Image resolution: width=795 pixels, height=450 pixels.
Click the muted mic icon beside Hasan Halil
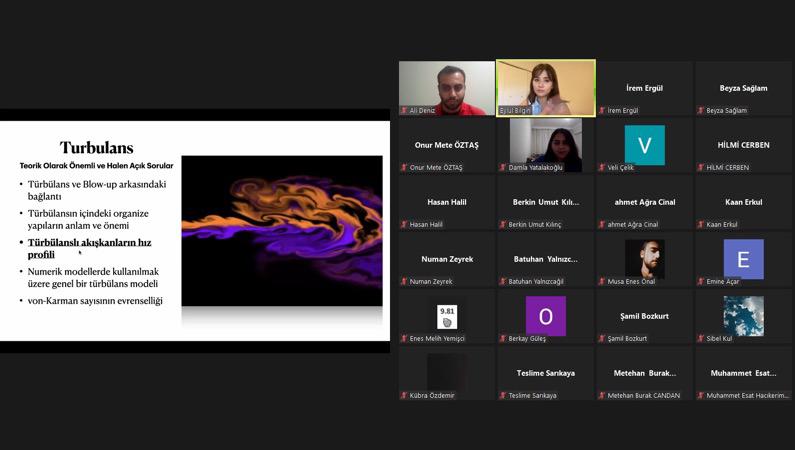405,225
